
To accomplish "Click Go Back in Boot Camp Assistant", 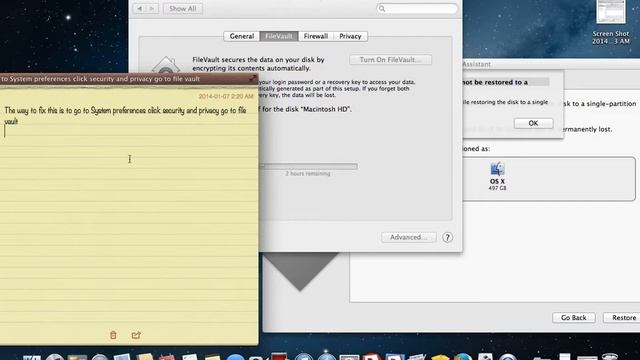I will click(573, 318).
